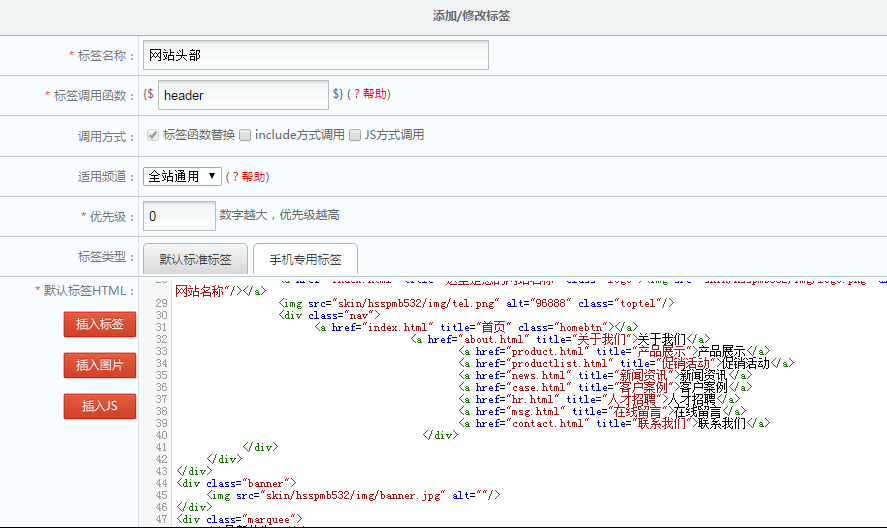This screenshot has height=528, width=887.
Task: Click line number 44 in the editor gutter
Action: tap(161, 483)
